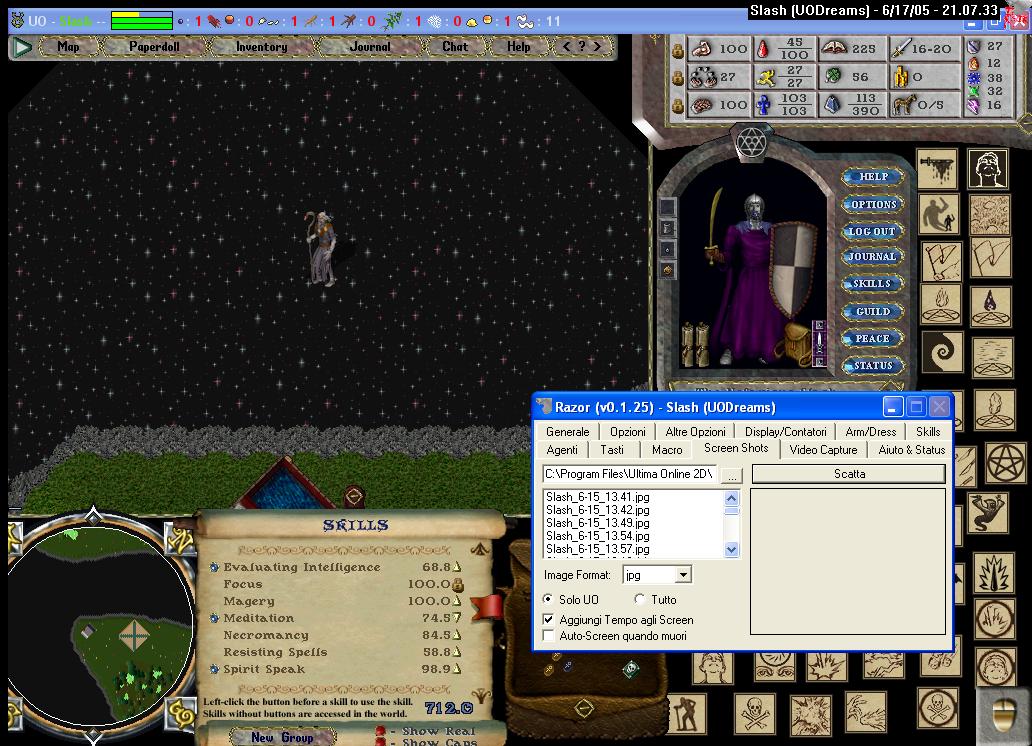
Task: Click the bloody sword spell icon
Action: (937, 169)
